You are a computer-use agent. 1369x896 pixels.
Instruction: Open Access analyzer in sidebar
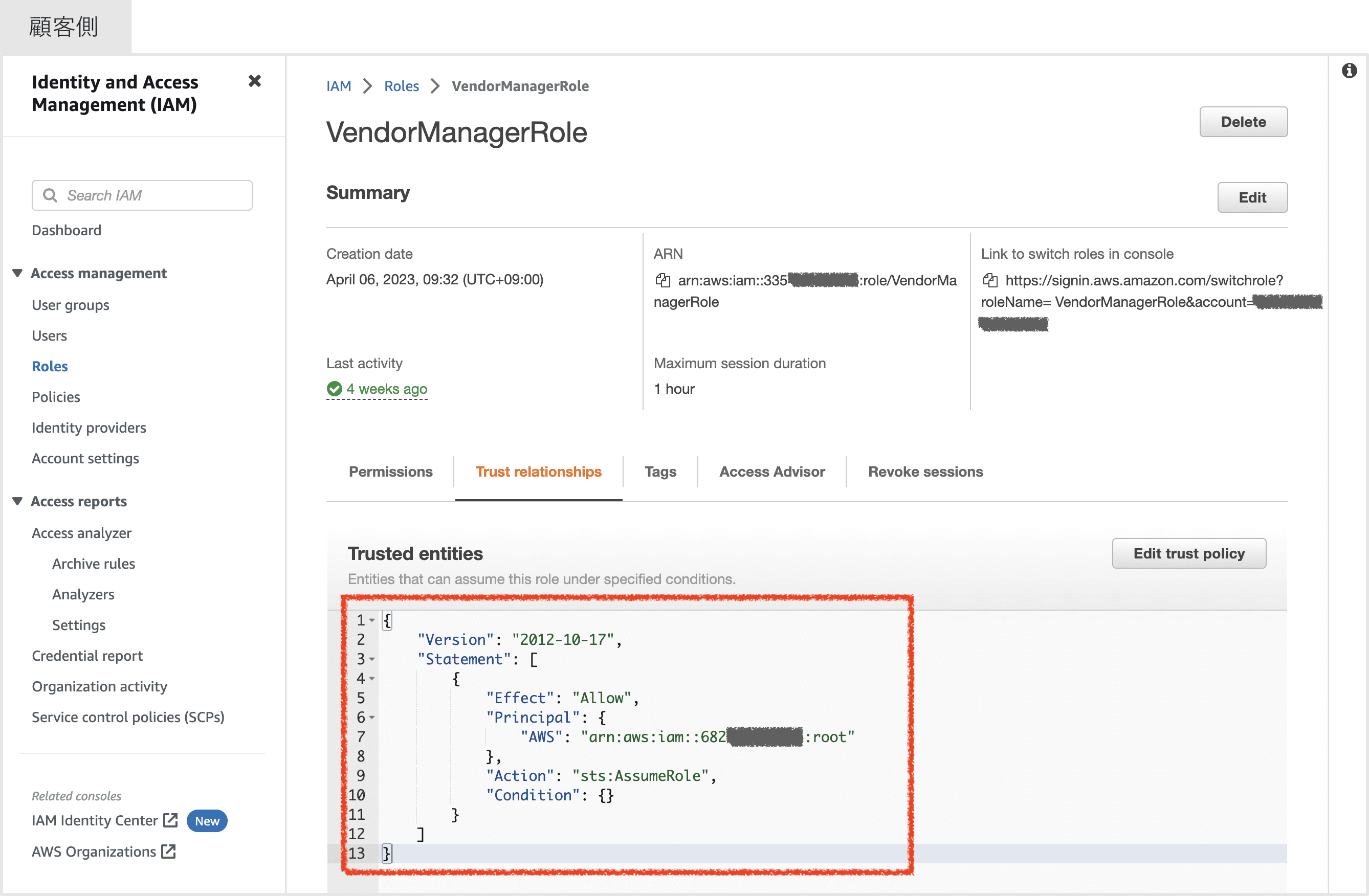pos(82,533)
